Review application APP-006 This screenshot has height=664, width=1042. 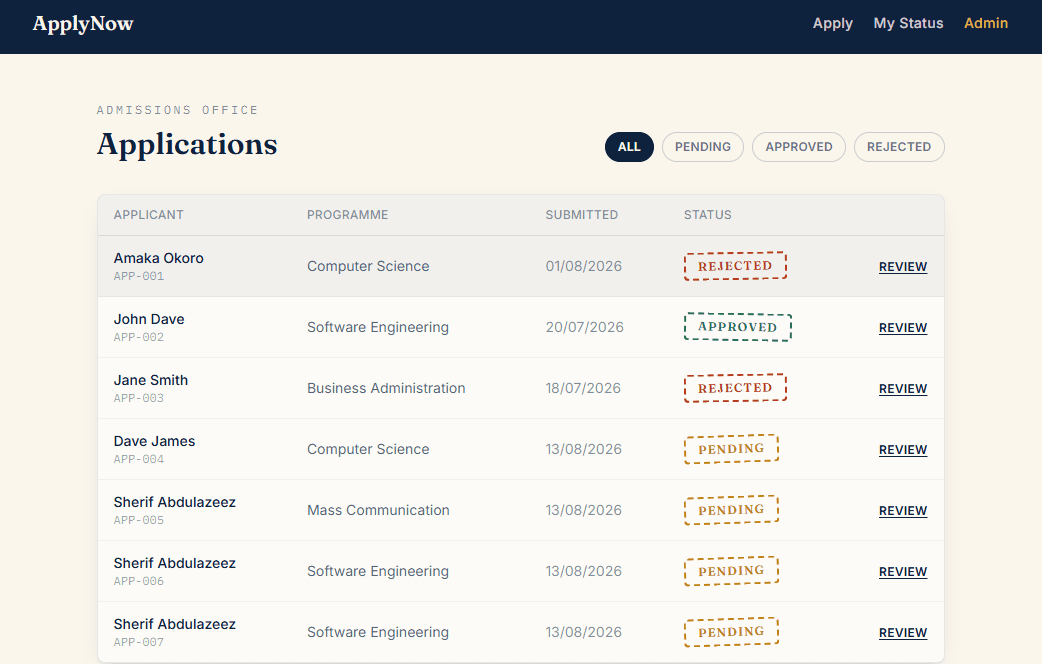coord(902,572)
